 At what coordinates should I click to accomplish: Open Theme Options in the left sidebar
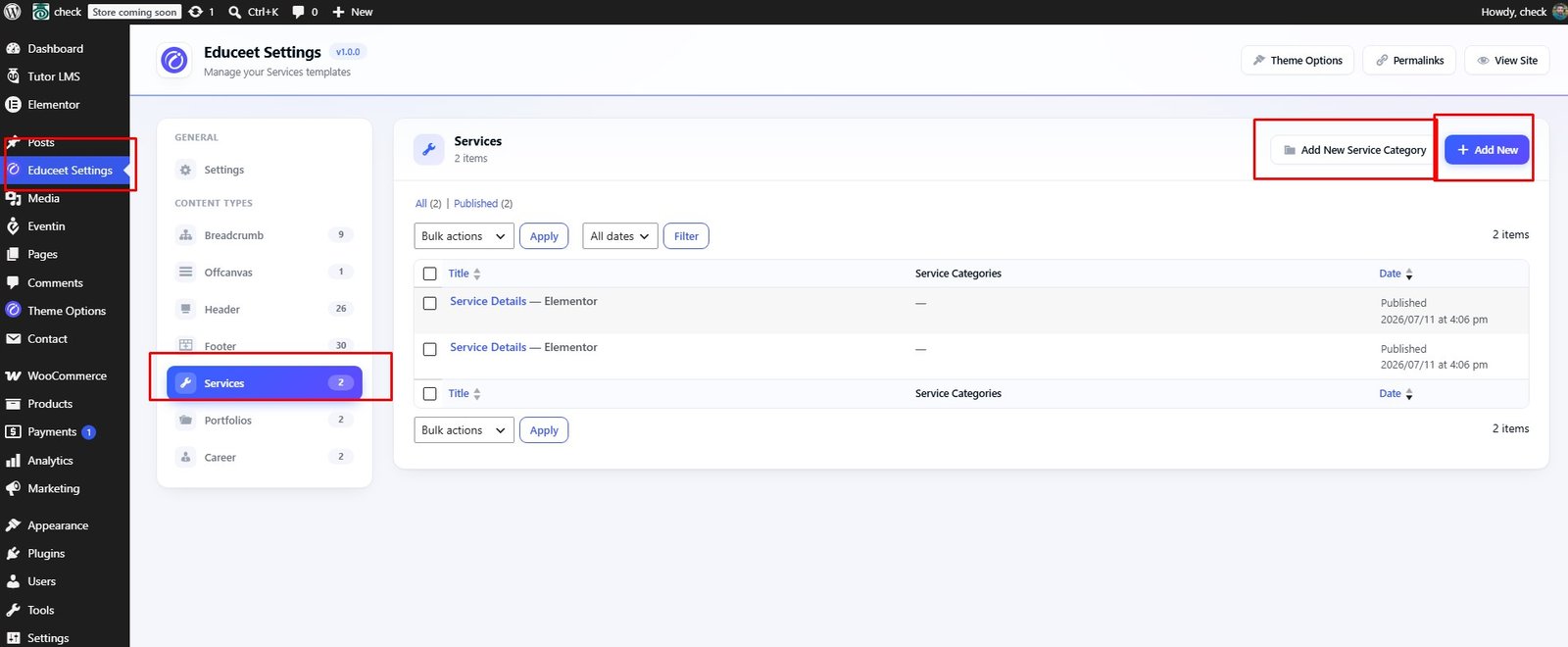pyautogui.click(x=66, y=311)
